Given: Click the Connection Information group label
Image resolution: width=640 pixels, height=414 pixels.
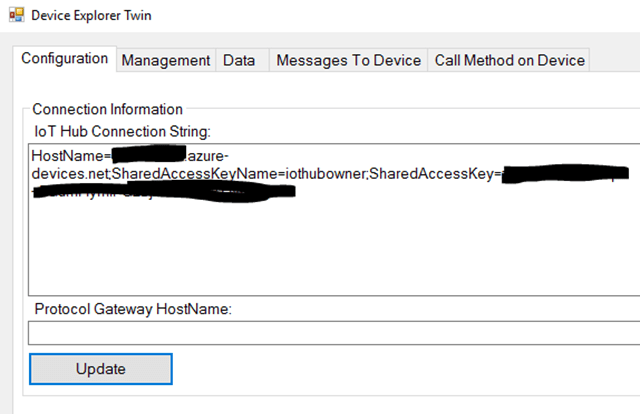Looking at the screenshot, I should (107, 109).
